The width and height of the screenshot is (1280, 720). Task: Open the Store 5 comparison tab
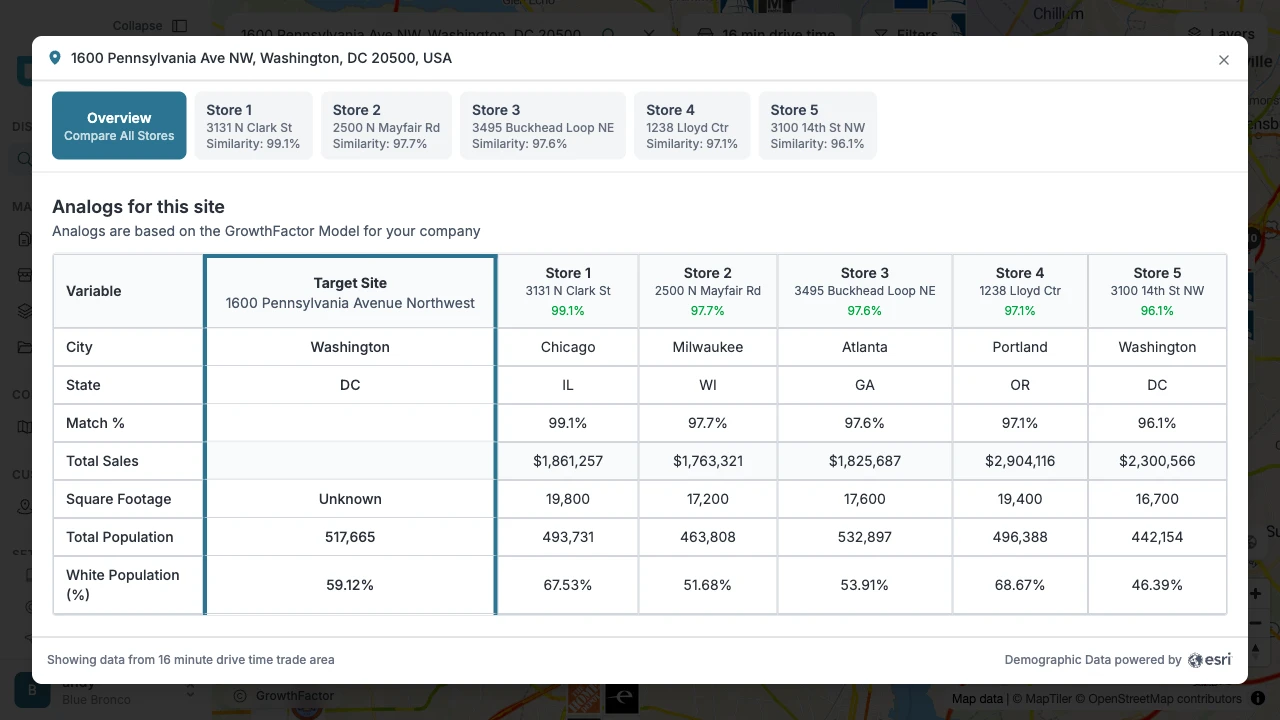[x=817, y=125]
